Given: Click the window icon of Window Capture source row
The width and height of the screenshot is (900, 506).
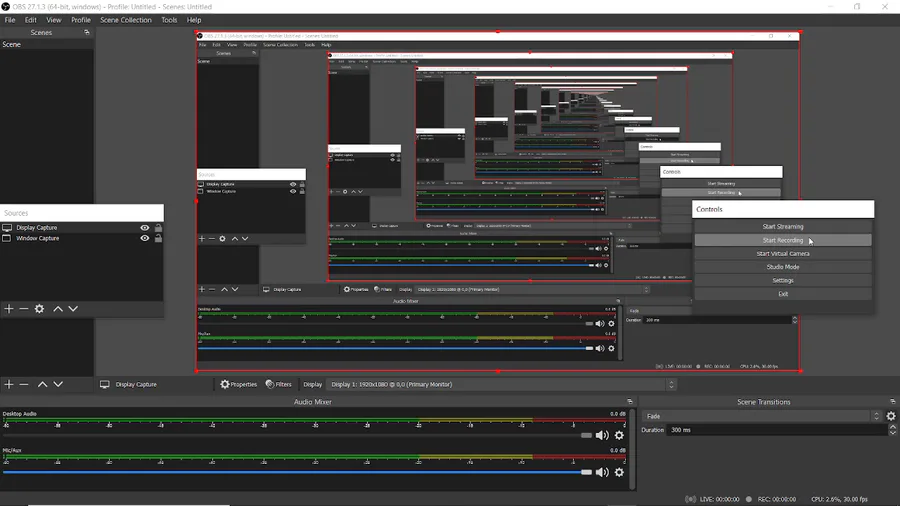Looking at the screenshot, I should tap(7, 238).
